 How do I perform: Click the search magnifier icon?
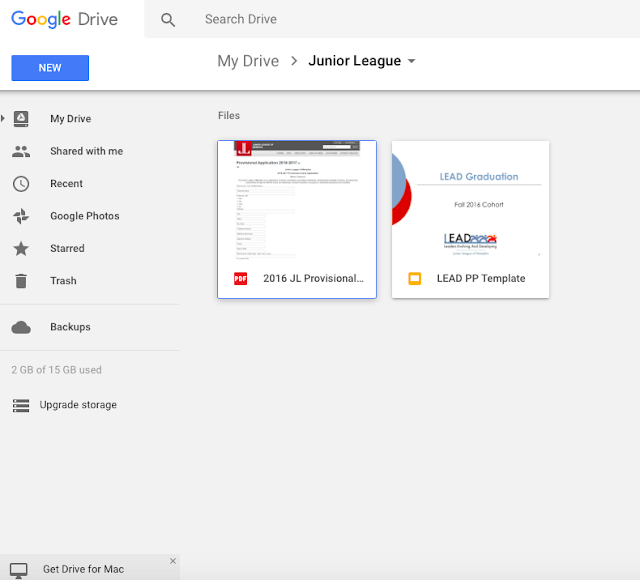pyautogui.click(x=168, y=20)
